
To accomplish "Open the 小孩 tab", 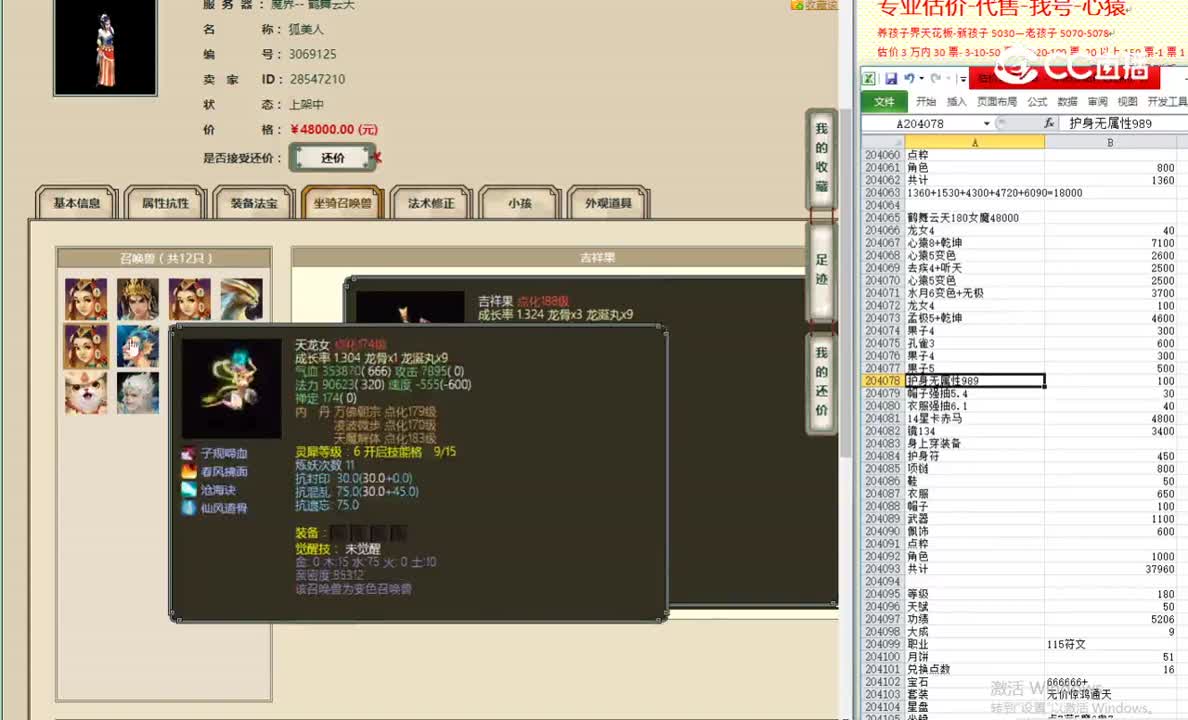I will click(520, 203).
